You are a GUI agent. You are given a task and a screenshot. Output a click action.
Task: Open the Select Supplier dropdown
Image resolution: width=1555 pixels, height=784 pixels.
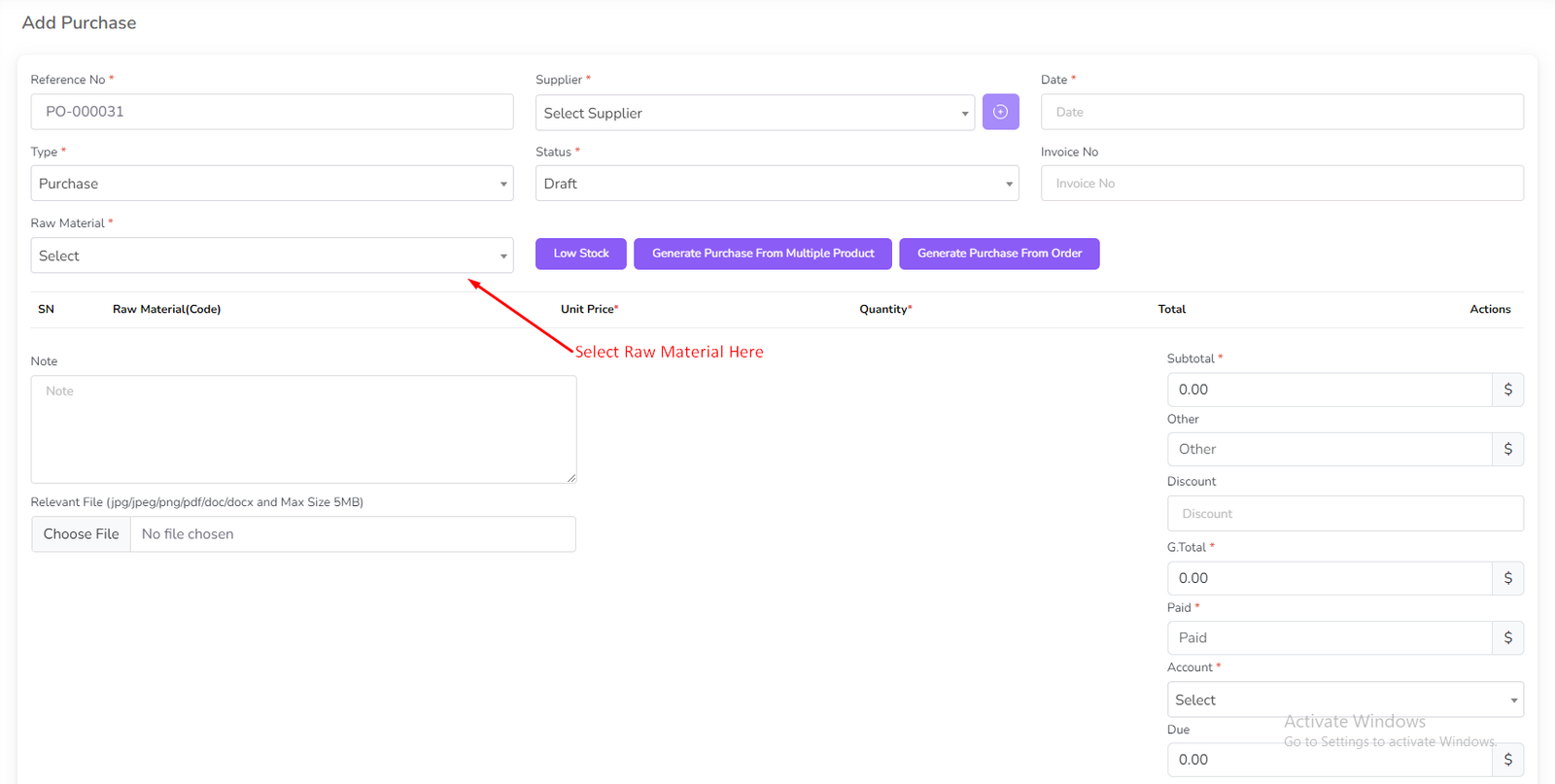click(x=754, y=113)
